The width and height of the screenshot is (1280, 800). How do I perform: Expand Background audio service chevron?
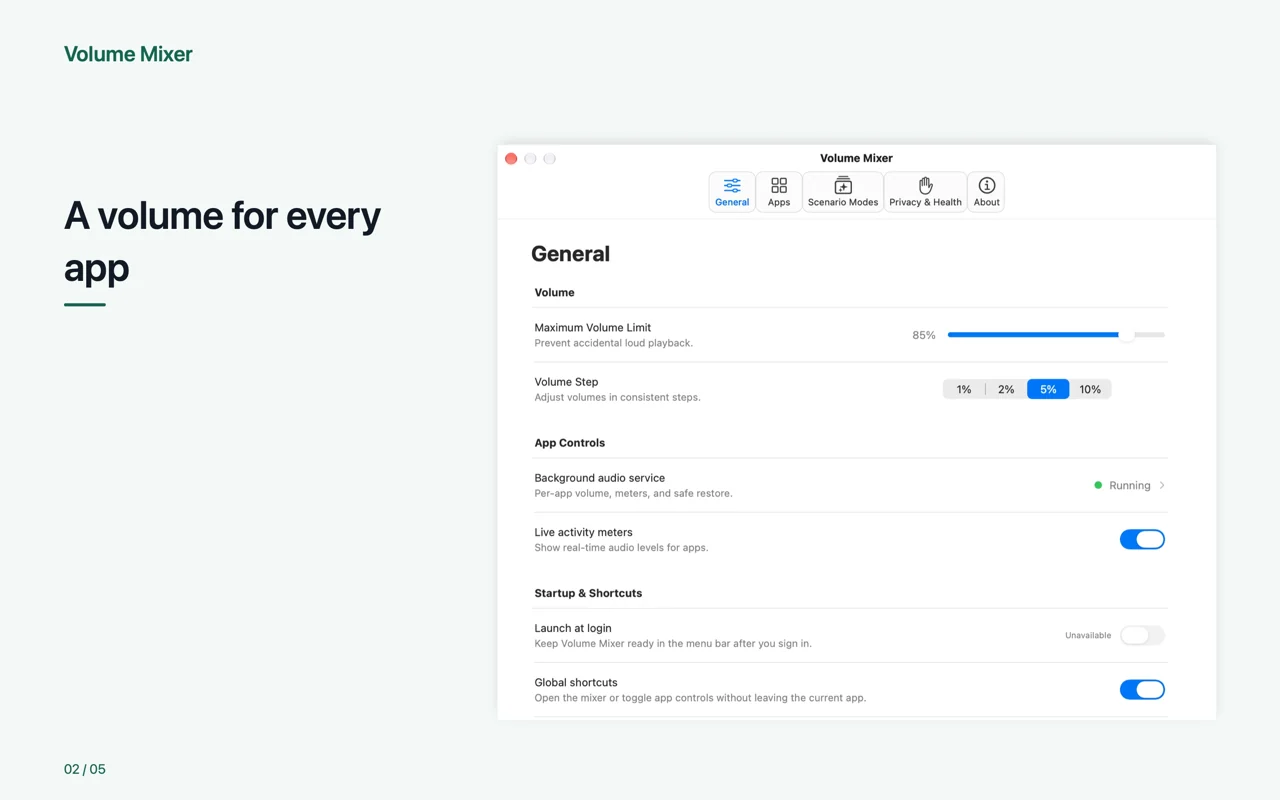pos(1162,485)
